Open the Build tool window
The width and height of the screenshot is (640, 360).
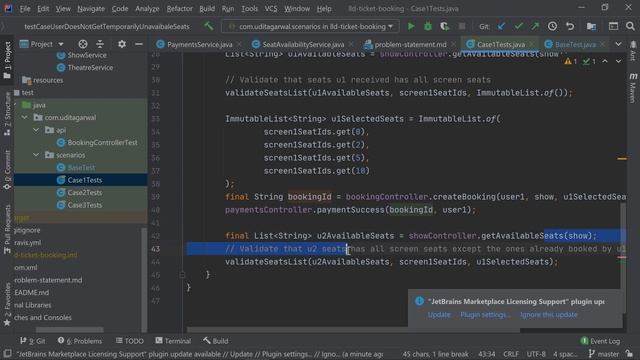click(x=216, y=341)
